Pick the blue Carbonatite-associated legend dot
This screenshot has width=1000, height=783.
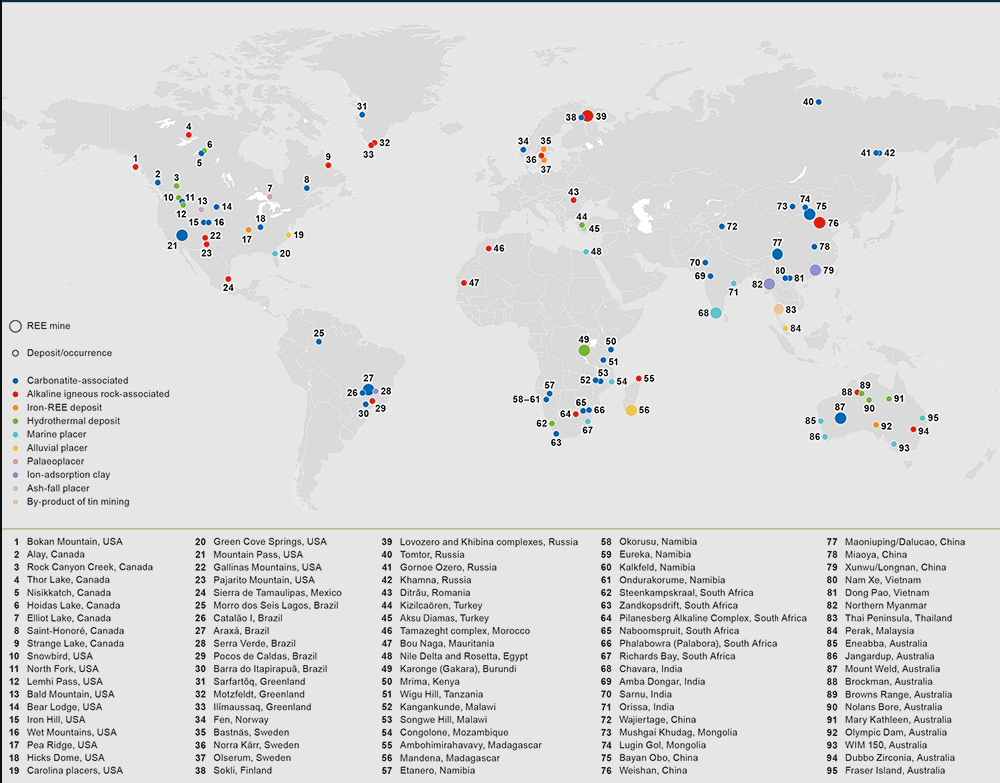click(15, 381)
